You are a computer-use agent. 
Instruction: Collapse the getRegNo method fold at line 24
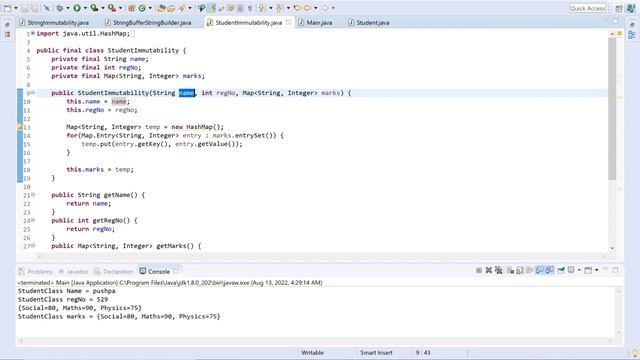click(33, 220)
